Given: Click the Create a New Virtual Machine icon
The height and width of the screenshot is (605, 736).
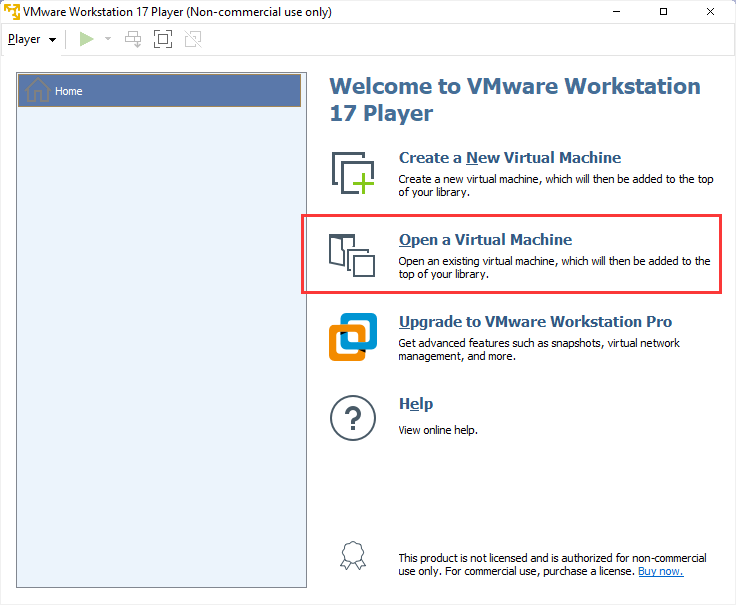Looking at the screenshot, I should click(x=353, y=172).
